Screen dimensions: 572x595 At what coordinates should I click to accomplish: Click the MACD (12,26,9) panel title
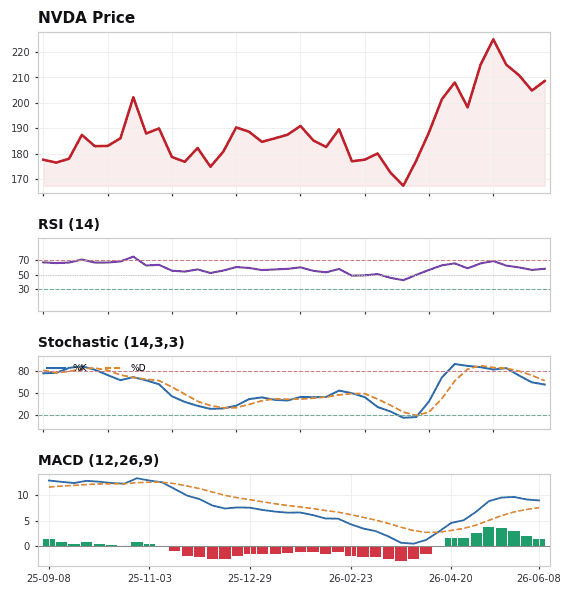tap(98, 460)
